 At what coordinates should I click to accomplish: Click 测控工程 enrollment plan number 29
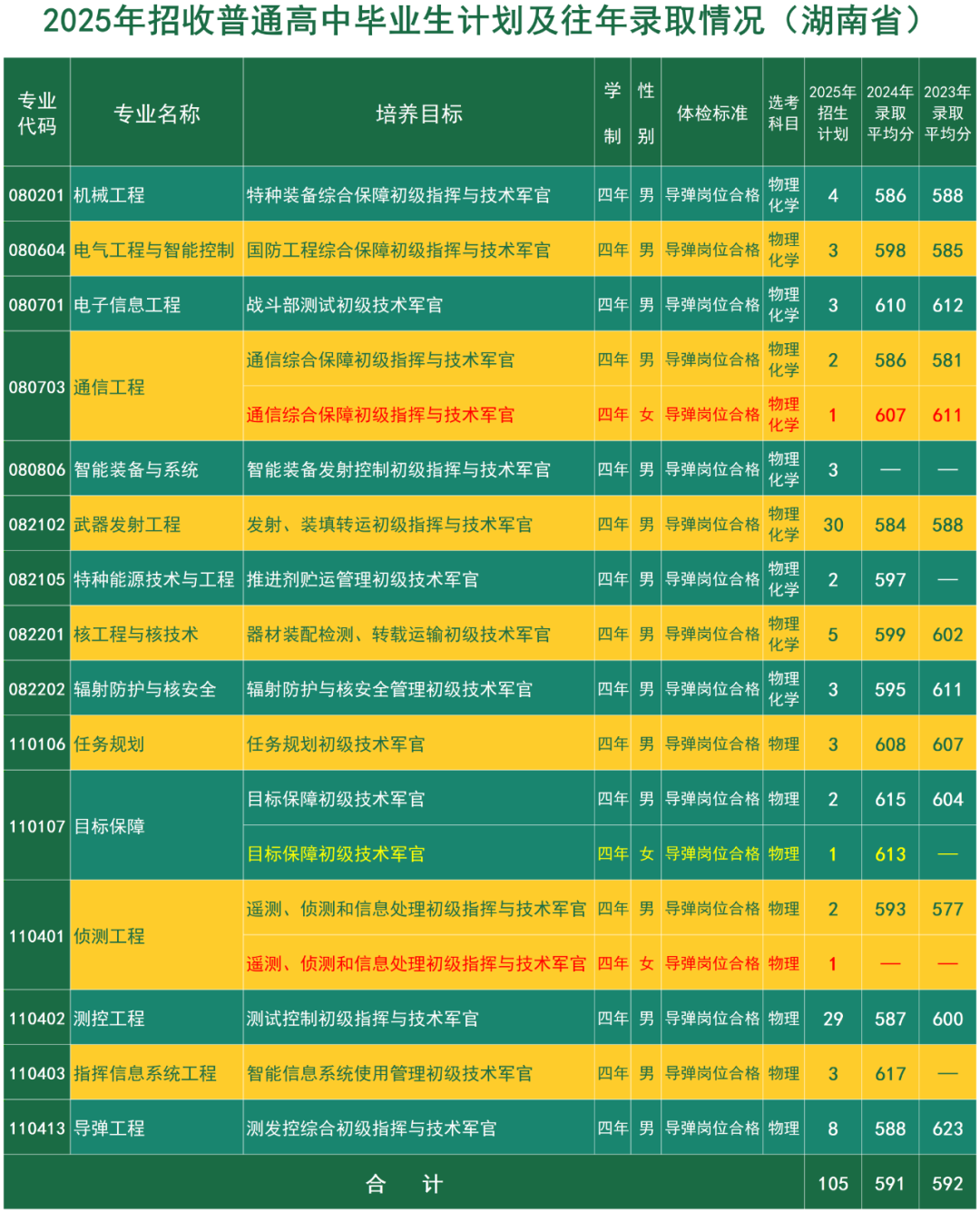coord(833,1019)
